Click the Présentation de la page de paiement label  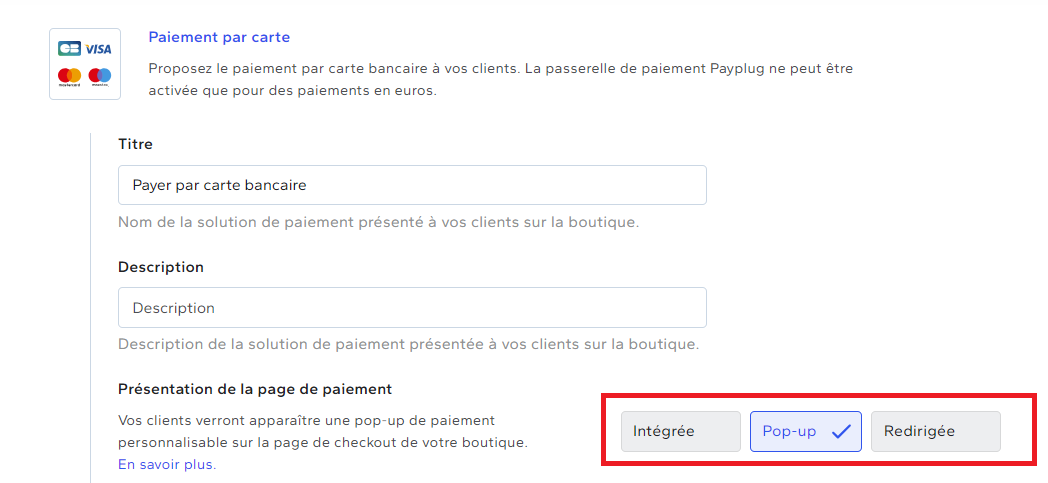click(255, 389)
